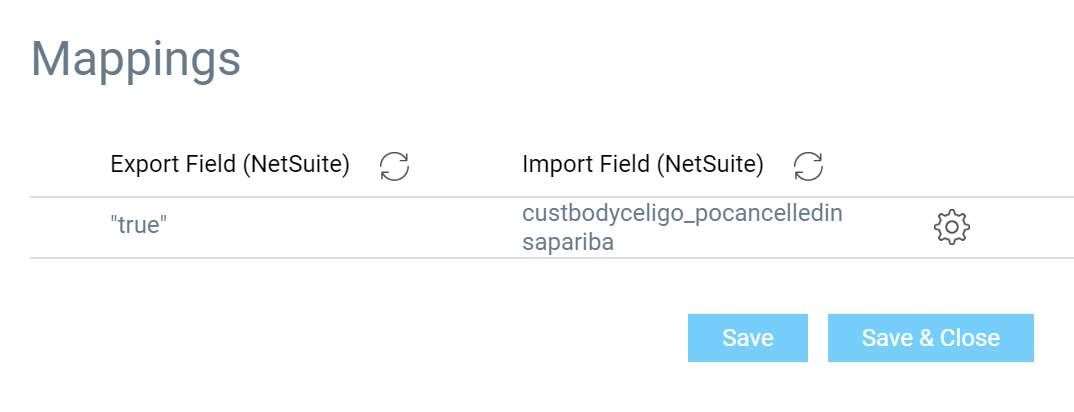Screen dimensions: 1074x412
Task: Click sync icon beside Export Field header
Action: point(395,166)
